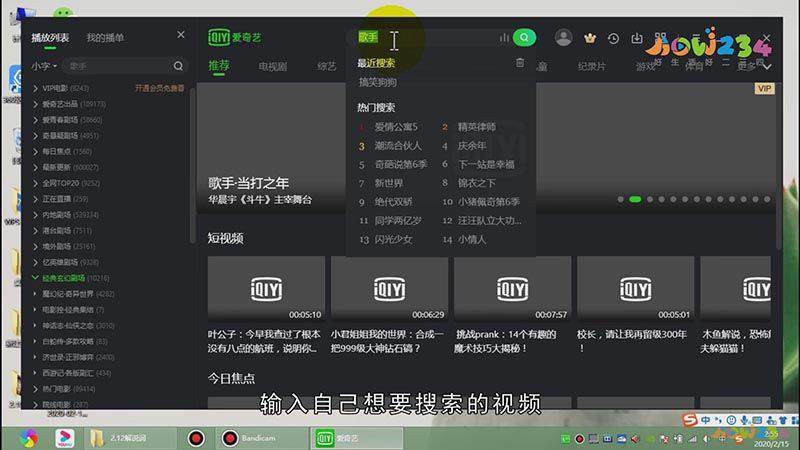Open short video thumbnail with duration 00:07:57

tap(513, 289)
